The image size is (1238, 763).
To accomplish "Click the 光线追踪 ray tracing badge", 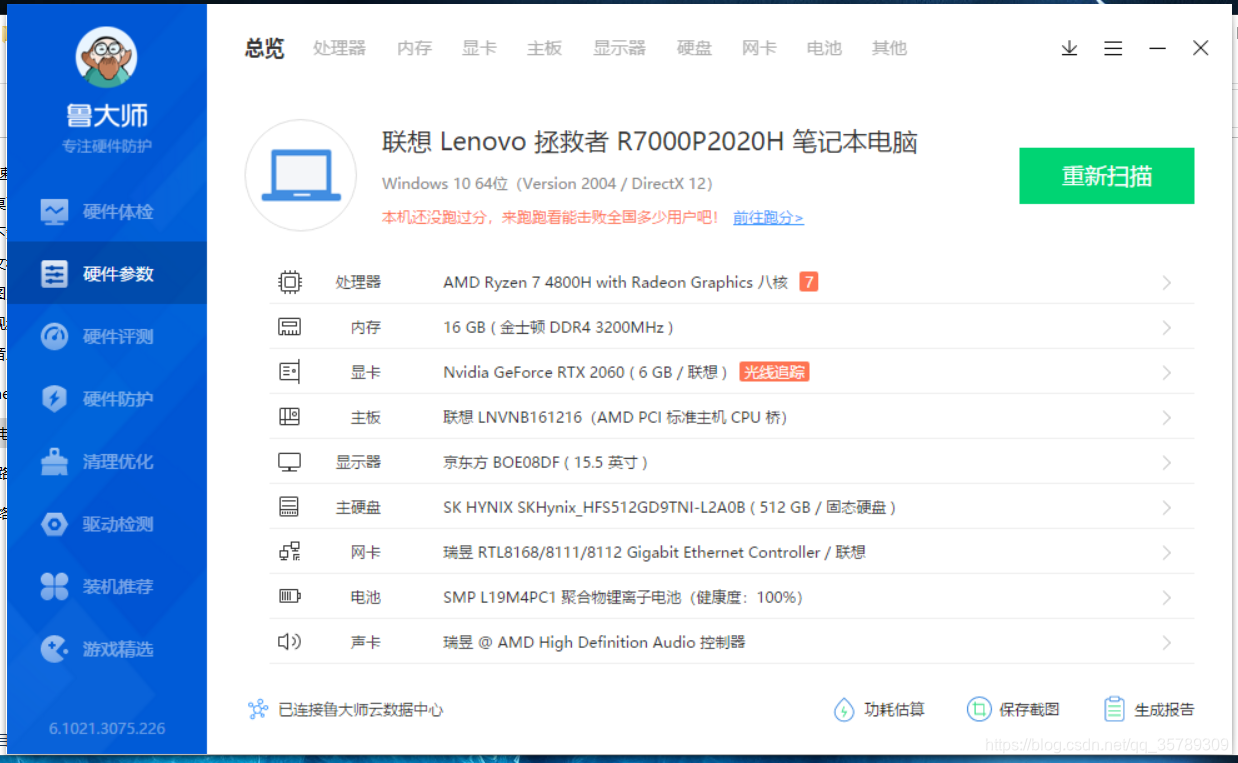I will click(x=774, y=372).
